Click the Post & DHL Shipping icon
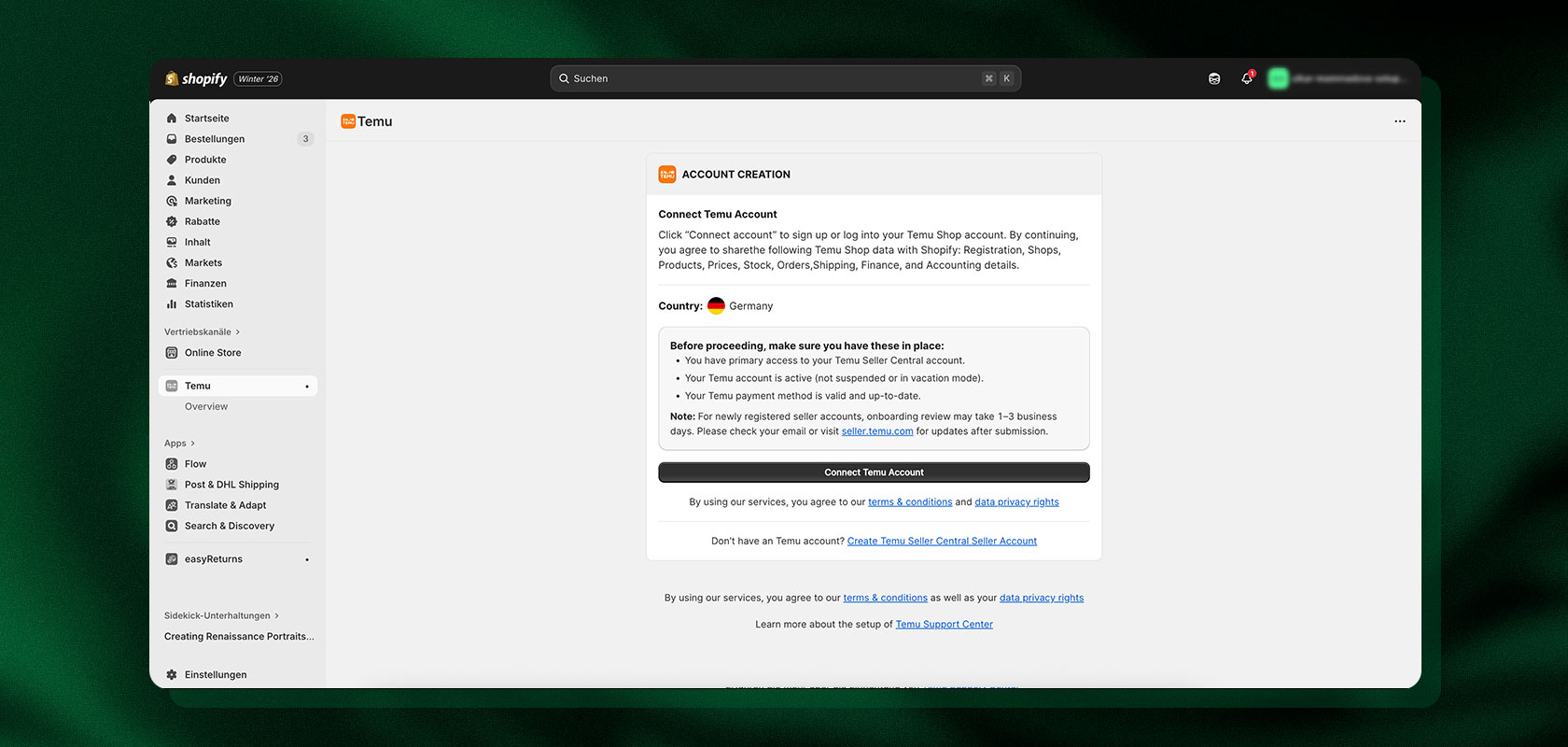 [172, 485]
